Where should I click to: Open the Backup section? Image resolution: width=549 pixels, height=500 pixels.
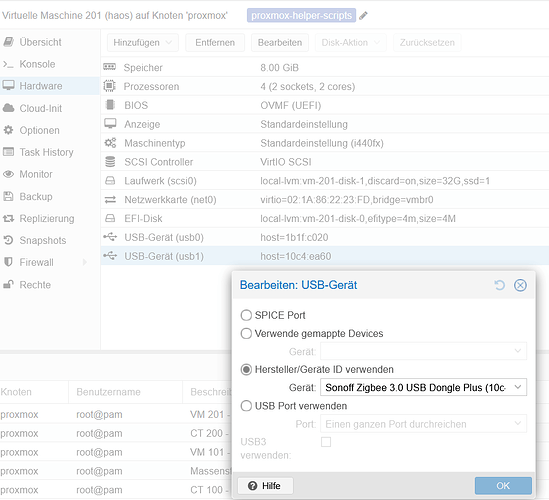tap(50, 196)
